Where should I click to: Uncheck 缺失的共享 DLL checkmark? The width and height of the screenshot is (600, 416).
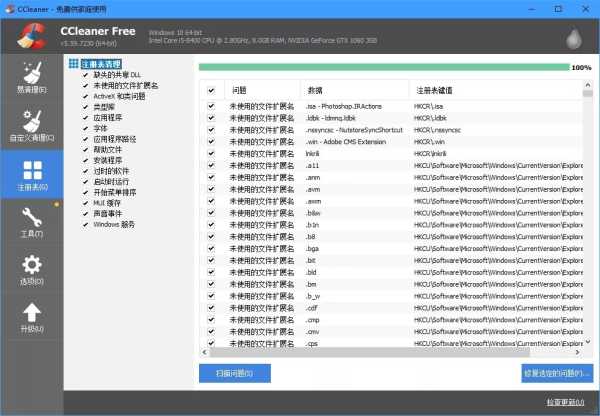[86, 75]
